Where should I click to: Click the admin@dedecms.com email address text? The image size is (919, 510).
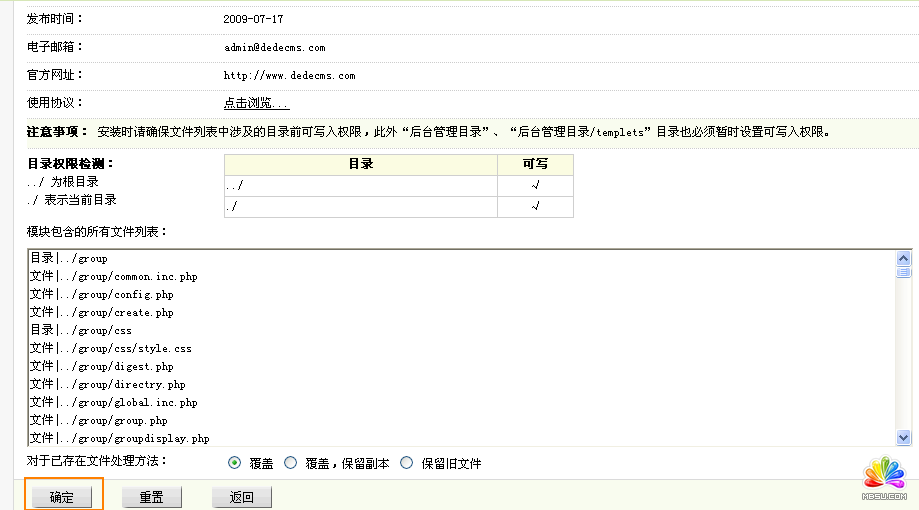274,47
